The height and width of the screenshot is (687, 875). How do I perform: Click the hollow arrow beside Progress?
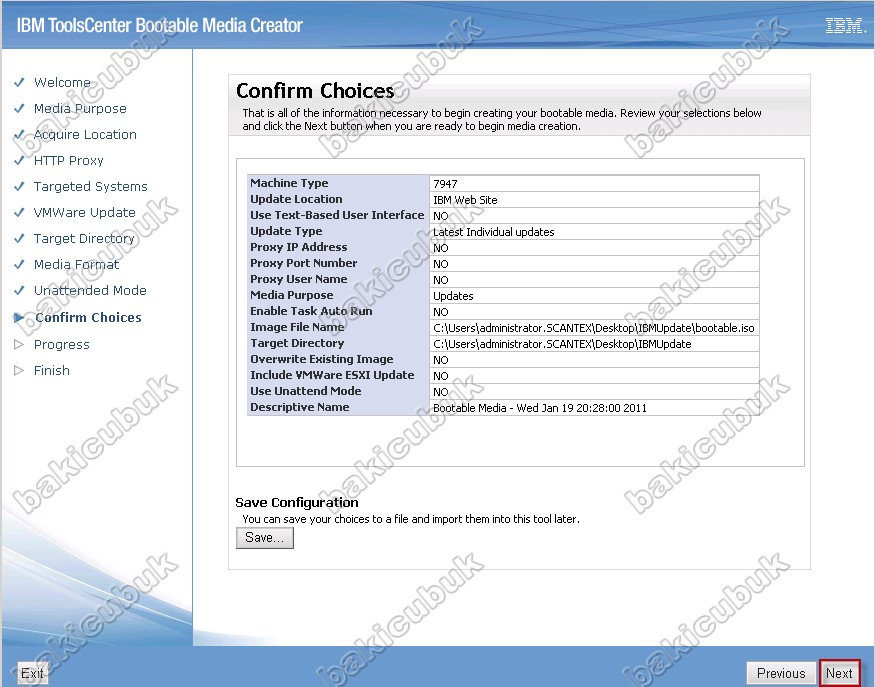pos(19,344)
